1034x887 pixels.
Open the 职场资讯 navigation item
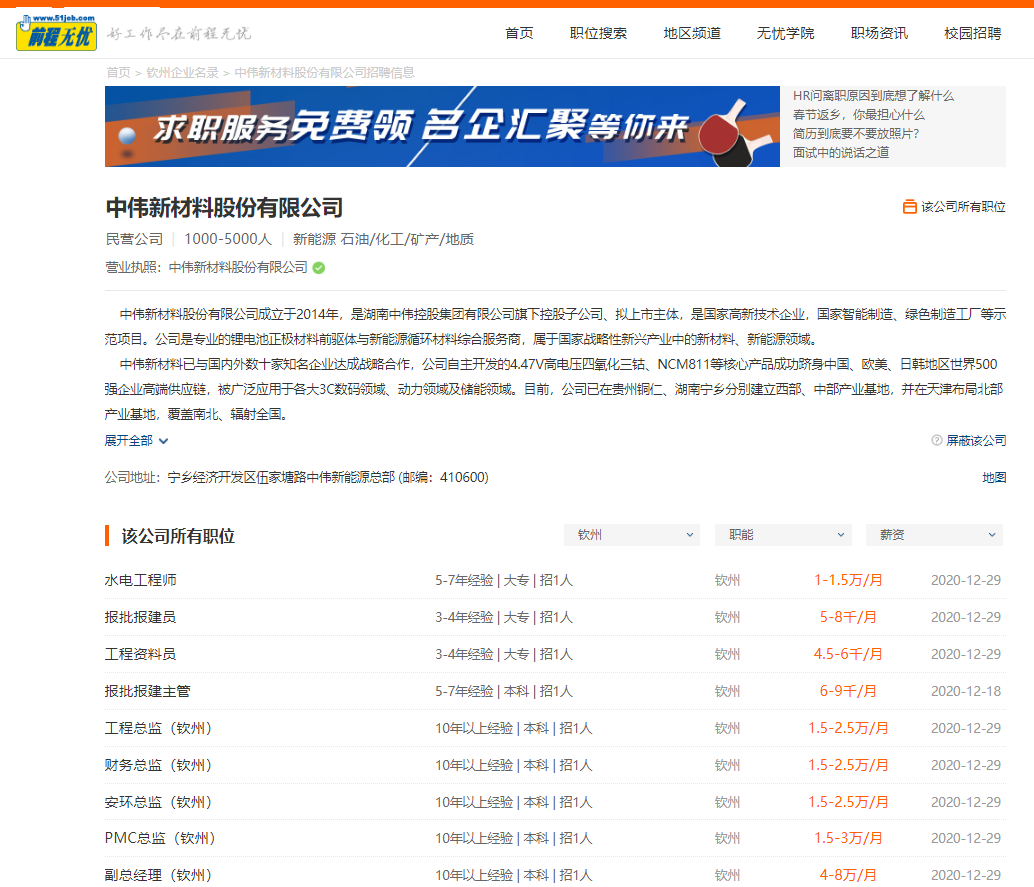(879, 33)
